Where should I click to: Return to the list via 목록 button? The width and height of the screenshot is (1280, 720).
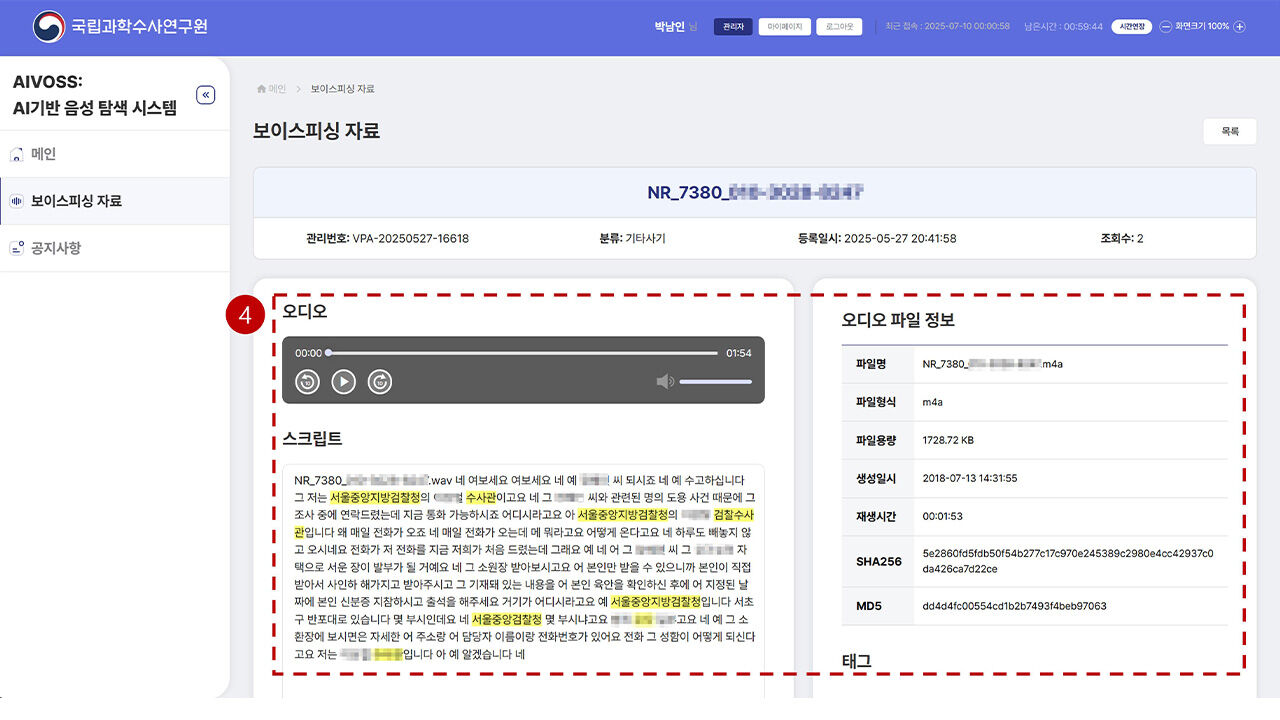(1230, 131)
